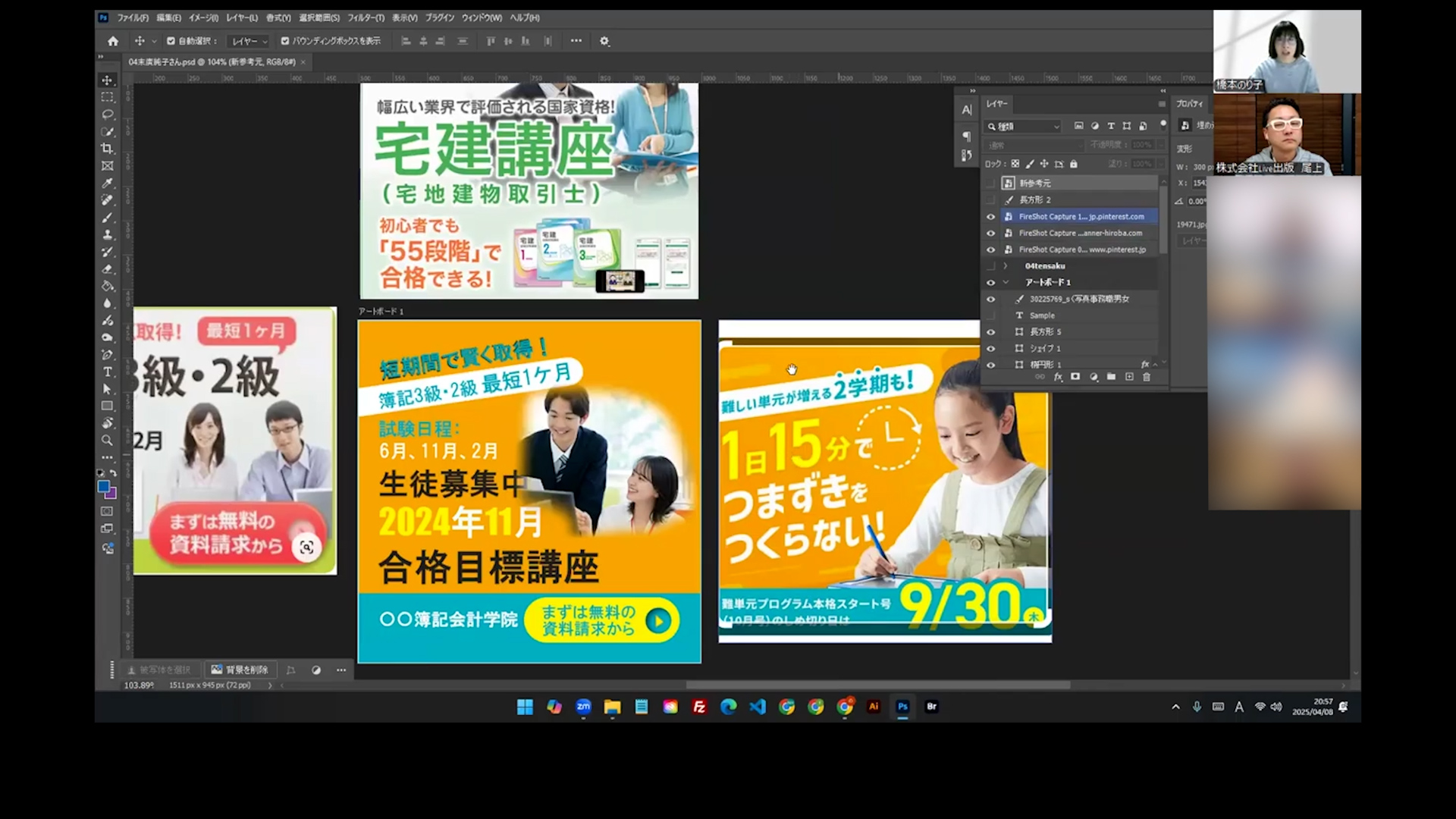The width and height of the screenshot is (1456, 819).
Task: Switch to the プロパティ panel tab
Action: pyautogui.click(x=1189, y=104)
